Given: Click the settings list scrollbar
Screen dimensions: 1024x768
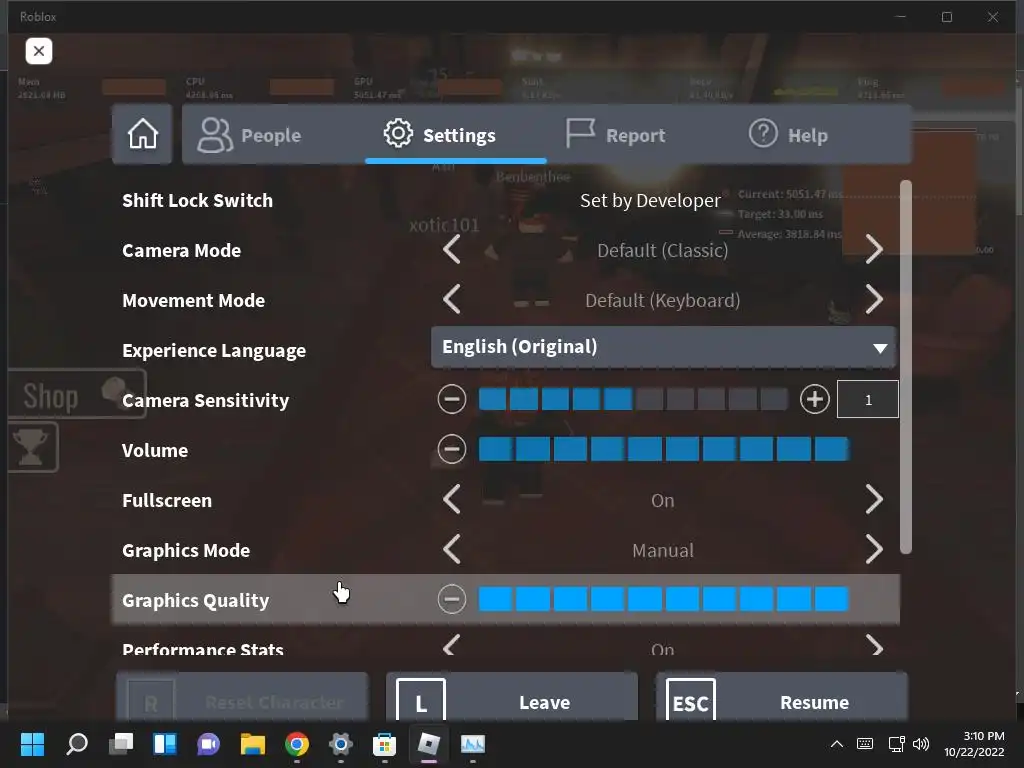Looking at the screenshot, I should pyautogui.click(x=905, y=367).
